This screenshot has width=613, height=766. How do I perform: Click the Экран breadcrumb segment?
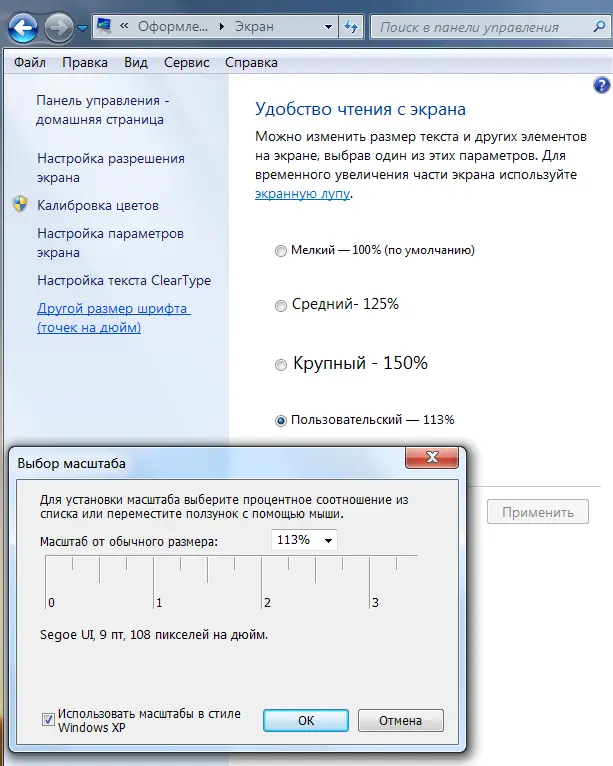tap(254, 26)
